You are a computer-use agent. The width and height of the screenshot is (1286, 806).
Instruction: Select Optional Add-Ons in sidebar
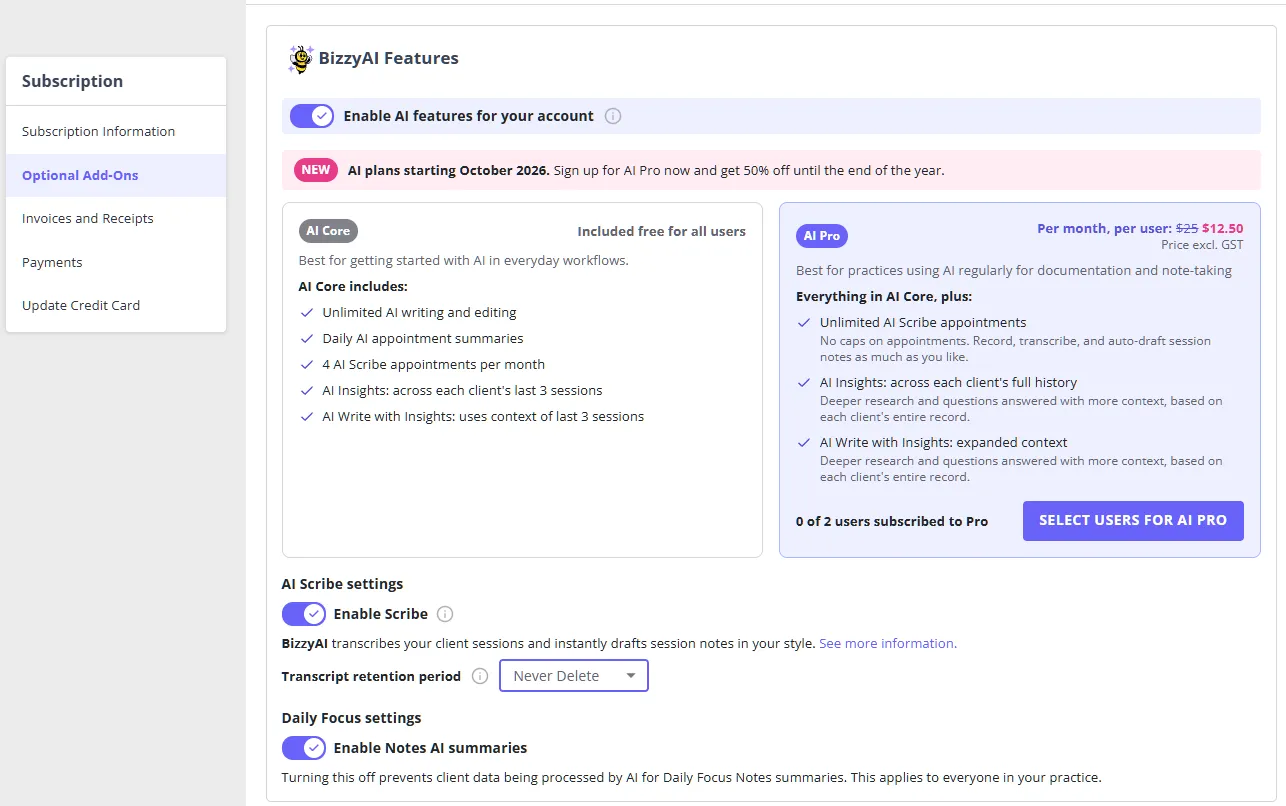click(116, 175)
